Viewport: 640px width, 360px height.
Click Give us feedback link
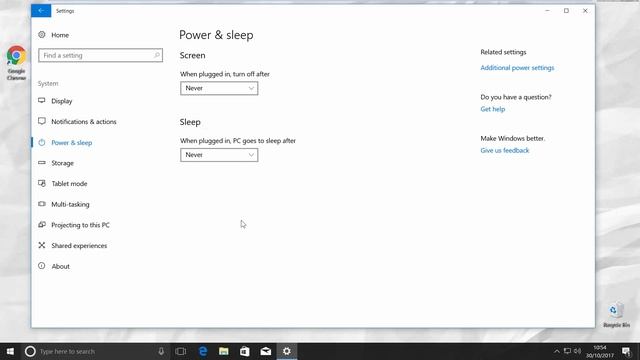(504, 150)
